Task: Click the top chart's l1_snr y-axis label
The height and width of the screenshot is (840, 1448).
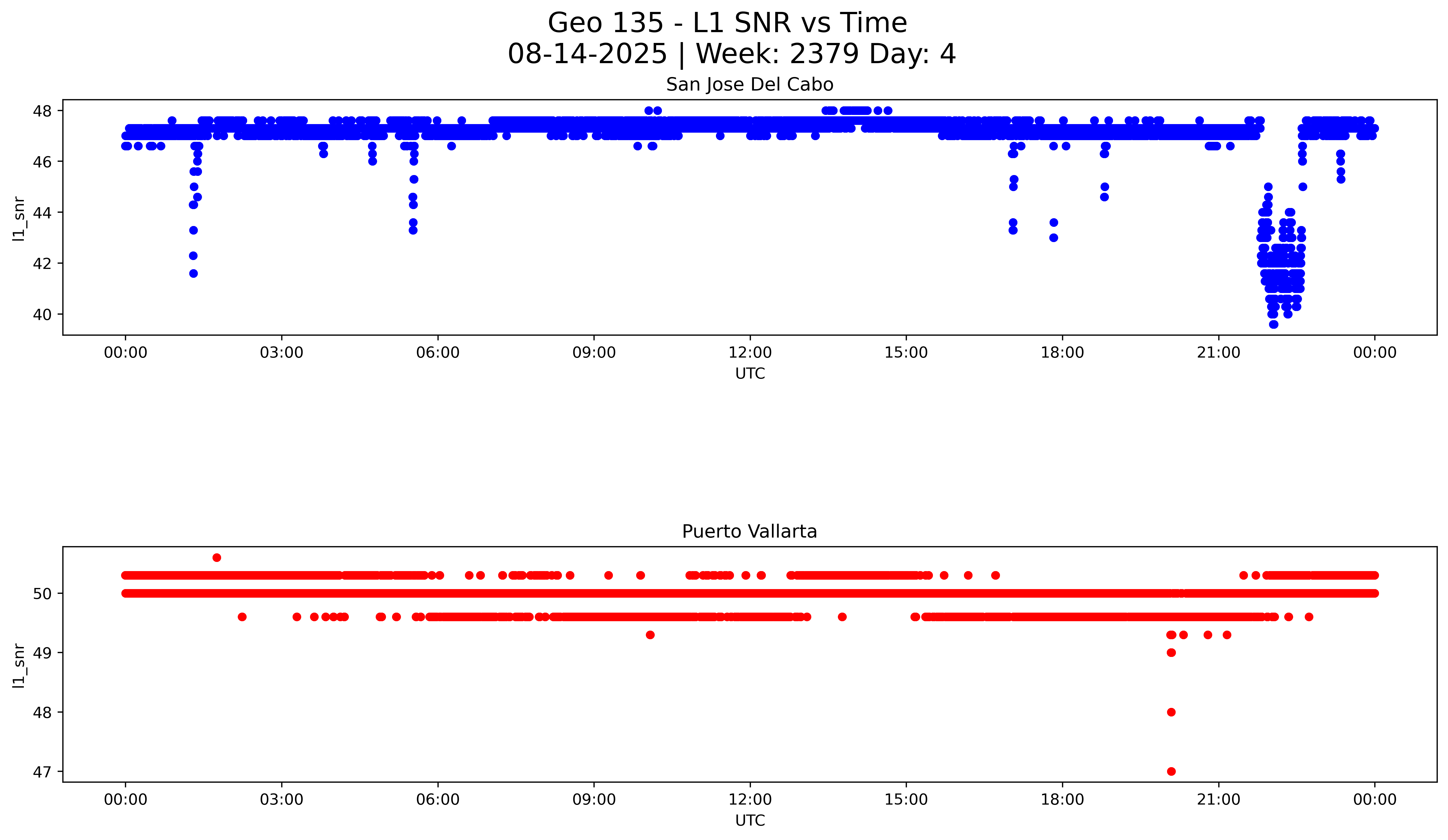Action: point(19,219)
